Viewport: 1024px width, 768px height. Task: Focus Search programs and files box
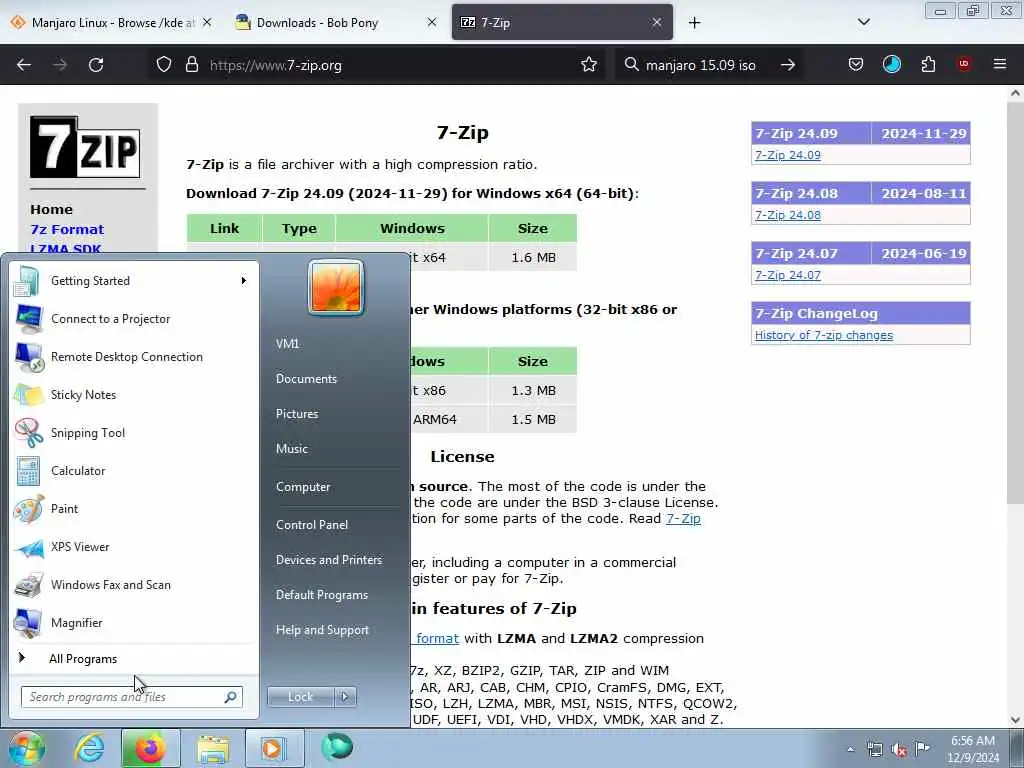click(x=131, y=697)
